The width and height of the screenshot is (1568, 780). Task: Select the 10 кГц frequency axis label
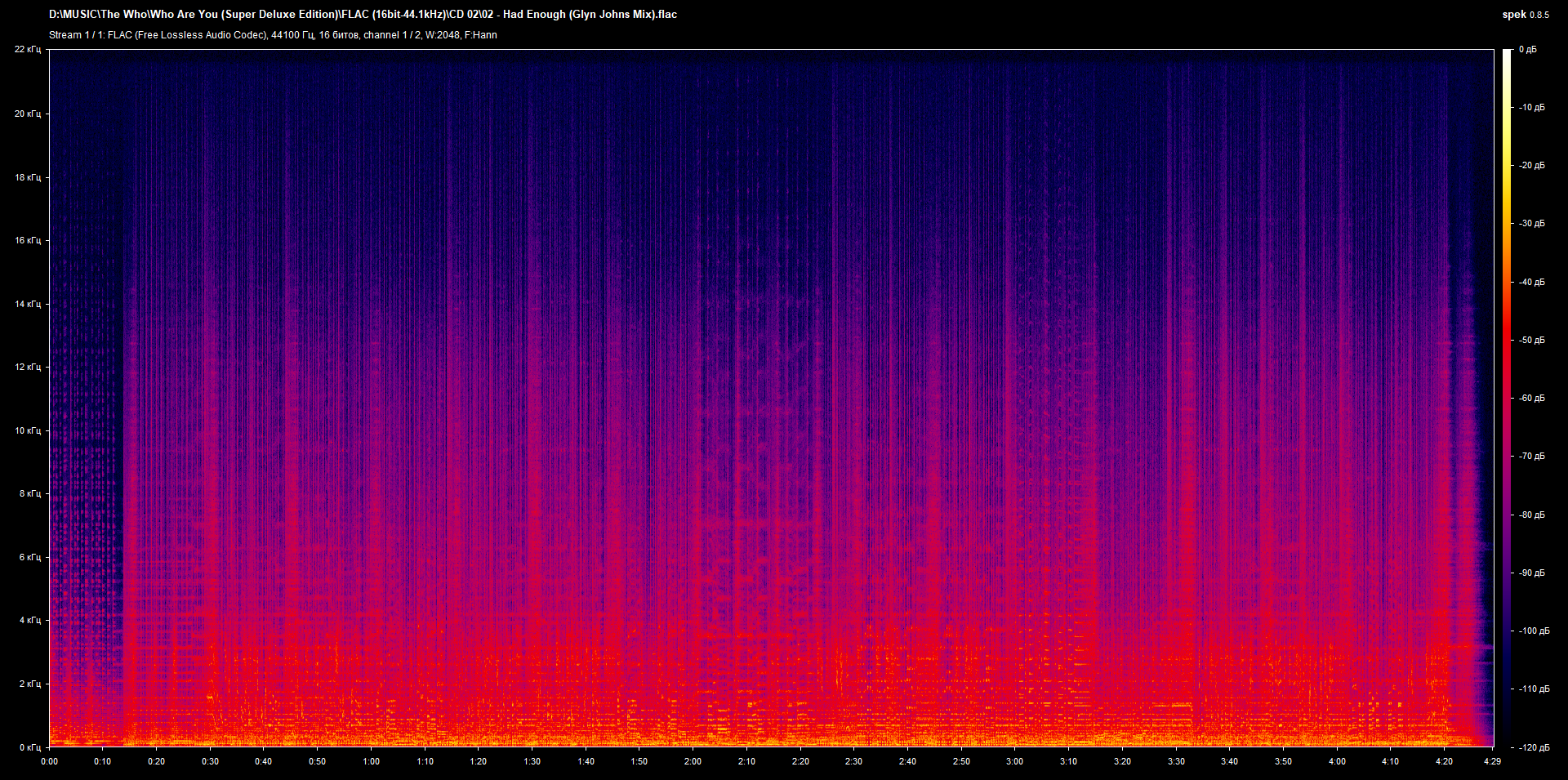[x=28, y=430]
